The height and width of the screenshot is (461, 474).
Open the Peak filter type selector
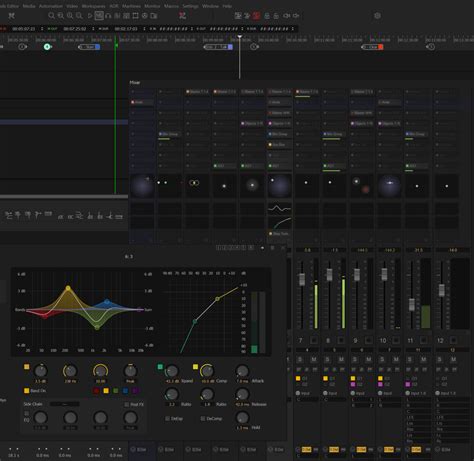pyautogui.click(x=130, y=381)
